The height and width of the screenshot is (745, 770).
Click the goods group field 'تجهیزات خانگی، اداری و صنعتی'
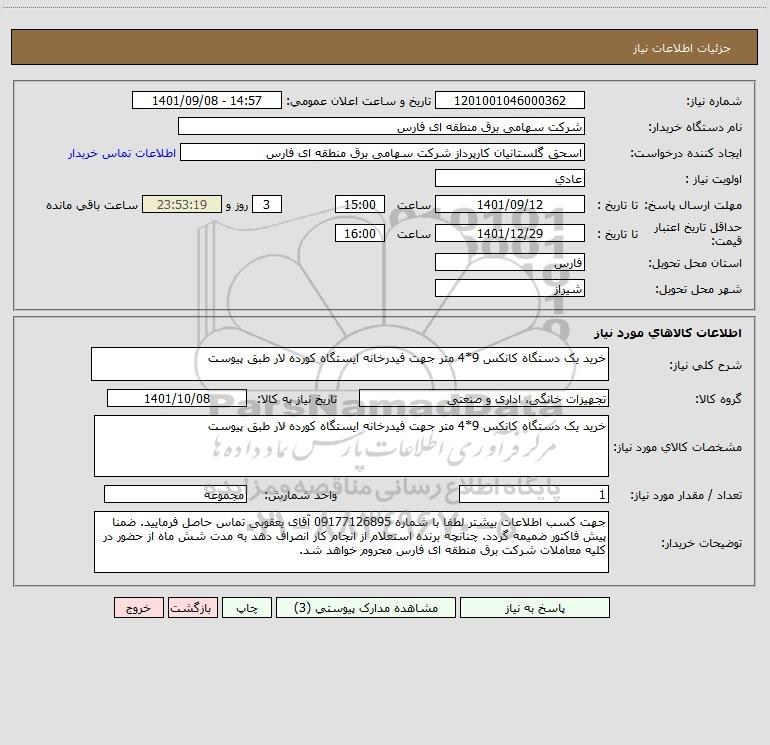pyautogui.click(x=484, y=399)
